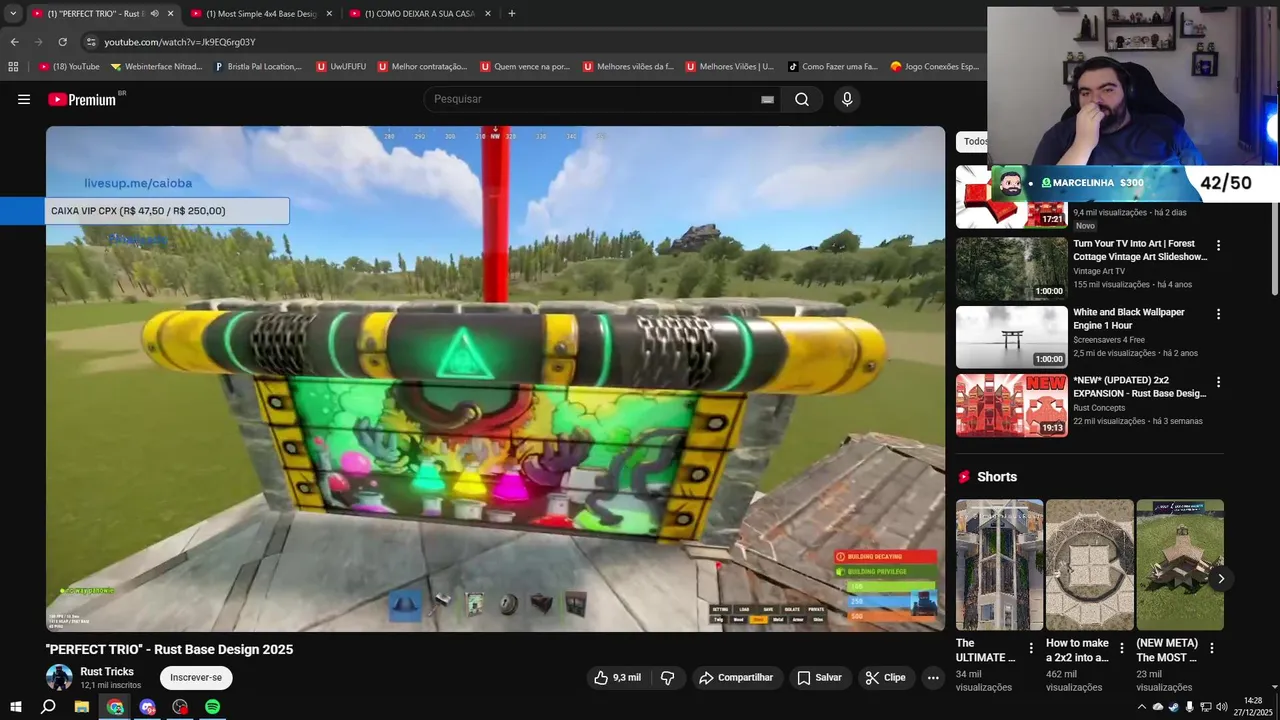Focus the Pesquisar search field
Viewport: 1280px width, 720px height.
click(592, 99)
